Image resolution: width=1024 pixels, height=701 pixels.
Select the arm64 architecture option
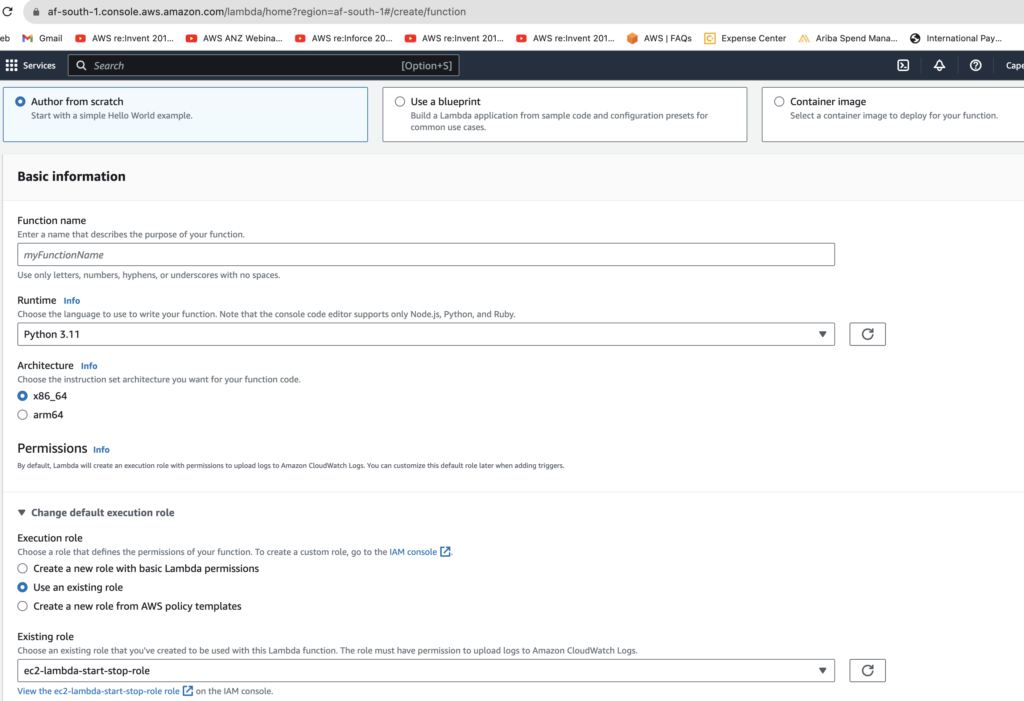[23, 415]
